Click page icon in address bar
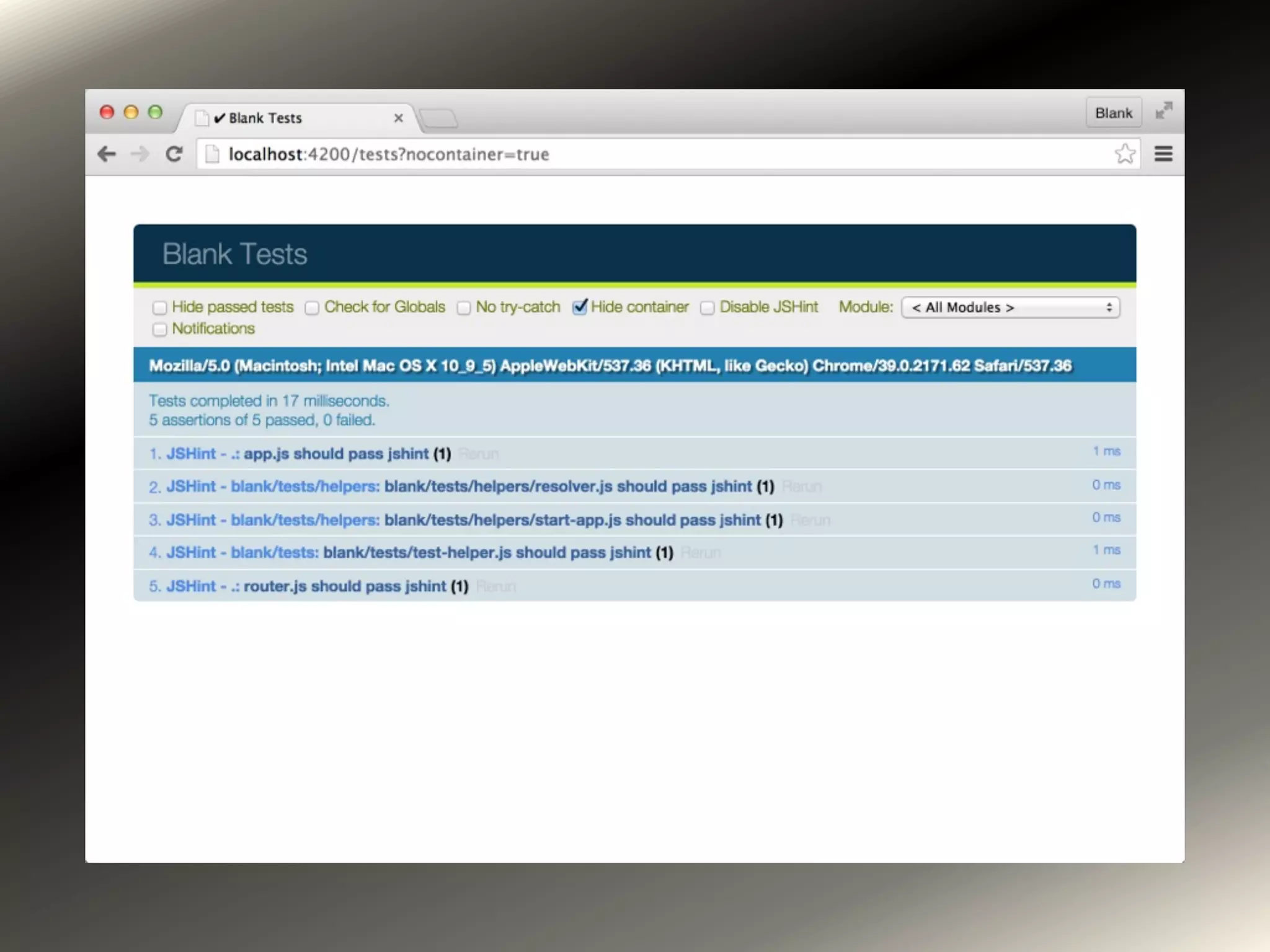Viewport: 1270px width, 952px height. (212, 154)
